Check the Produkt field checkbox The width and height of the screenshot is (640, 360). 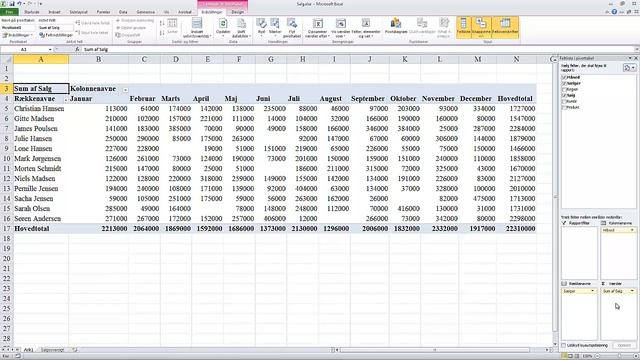pyautogui.click(x=564, y=107)
